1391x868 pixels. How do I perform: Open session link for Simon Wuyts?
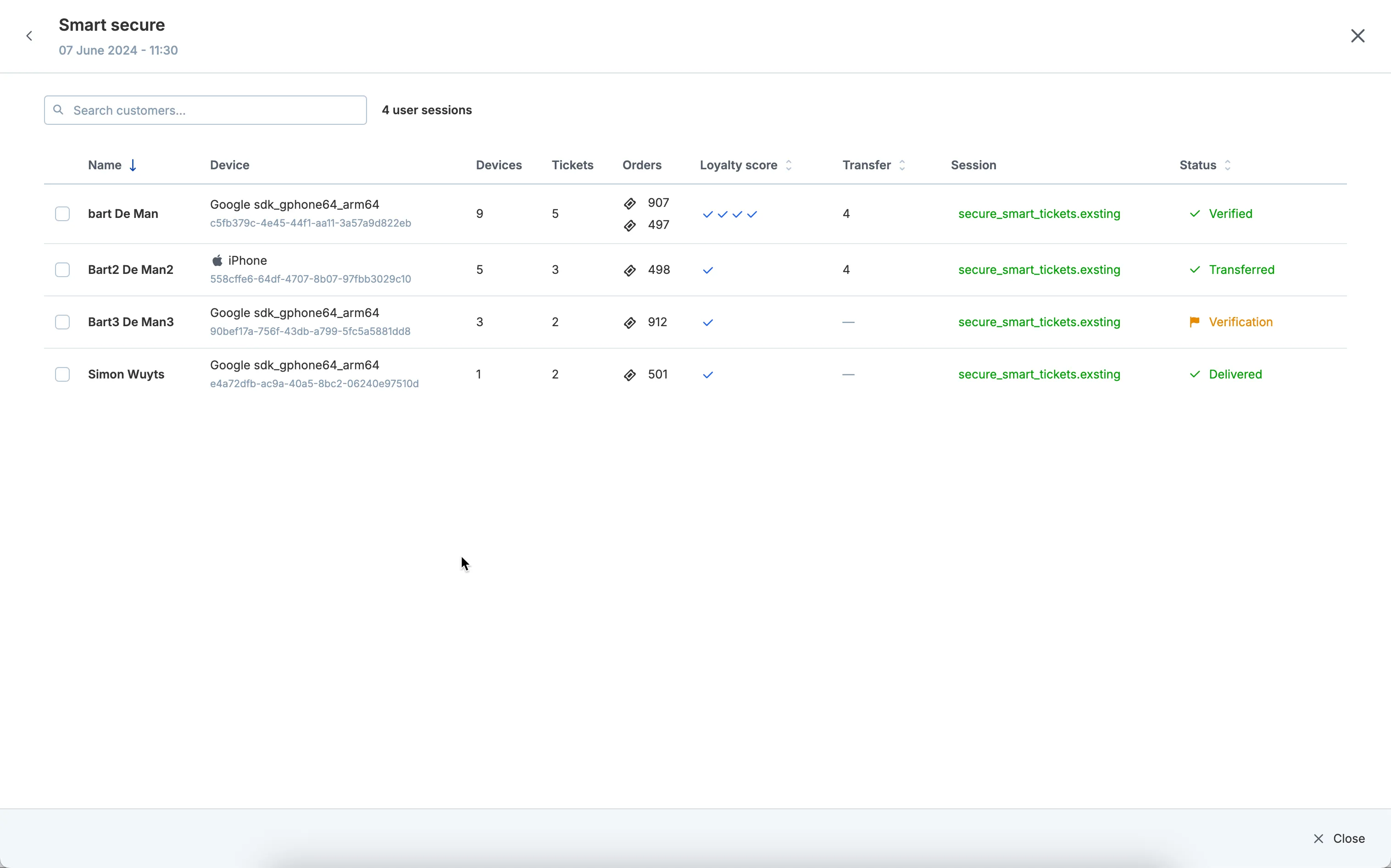tap(1039, 374)
